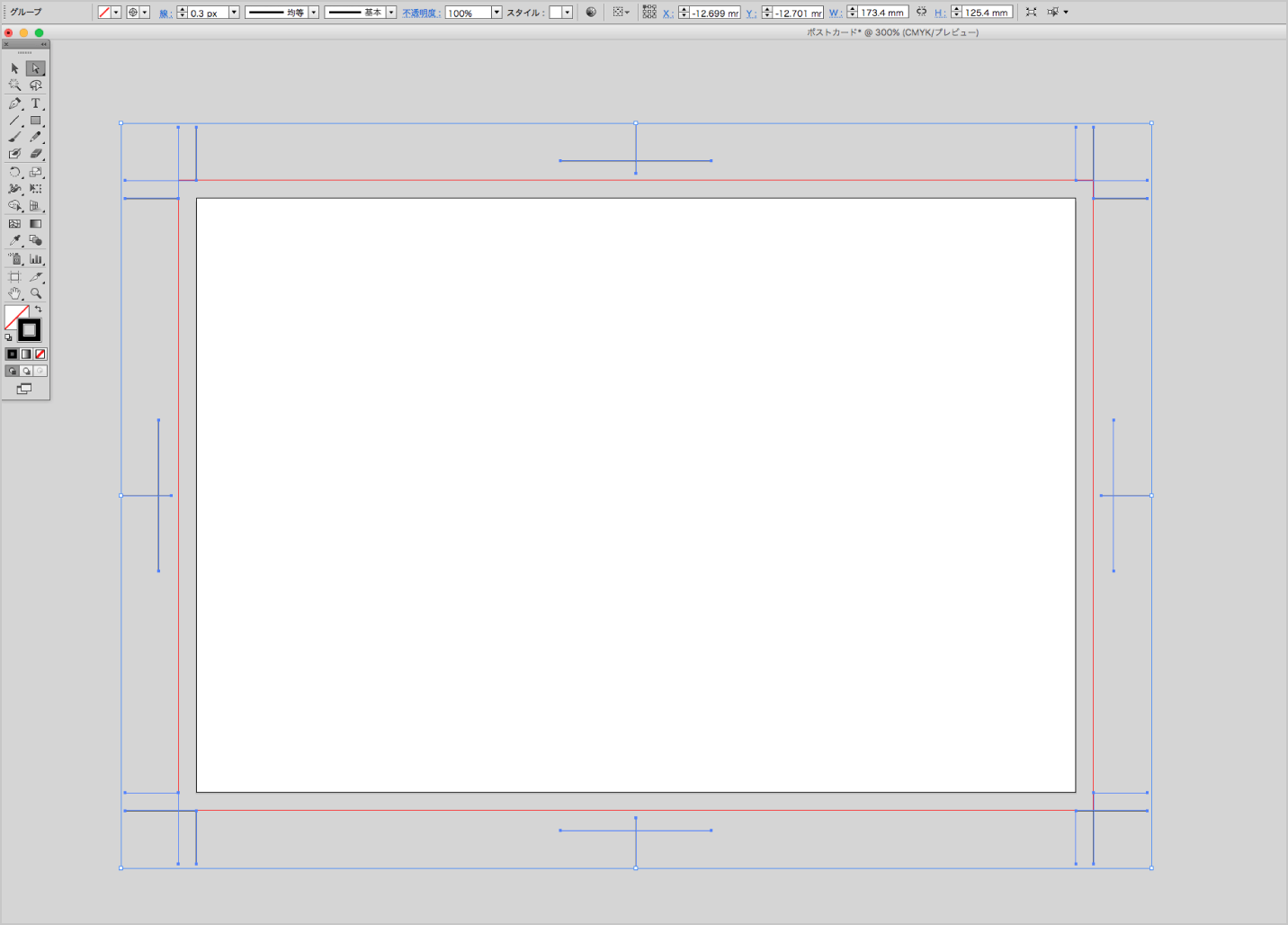Set paint mode to None

(x=40, y=354)
